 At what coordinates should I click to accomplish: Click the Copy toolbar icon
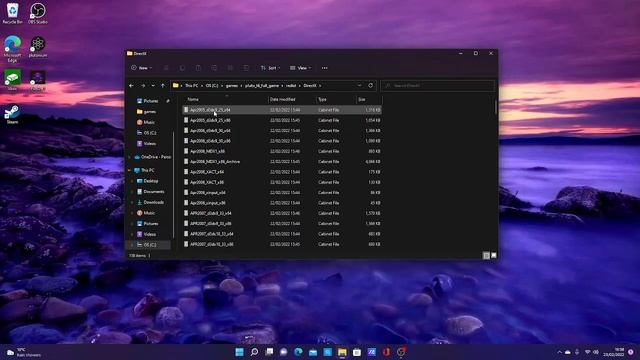coord(182,68)
